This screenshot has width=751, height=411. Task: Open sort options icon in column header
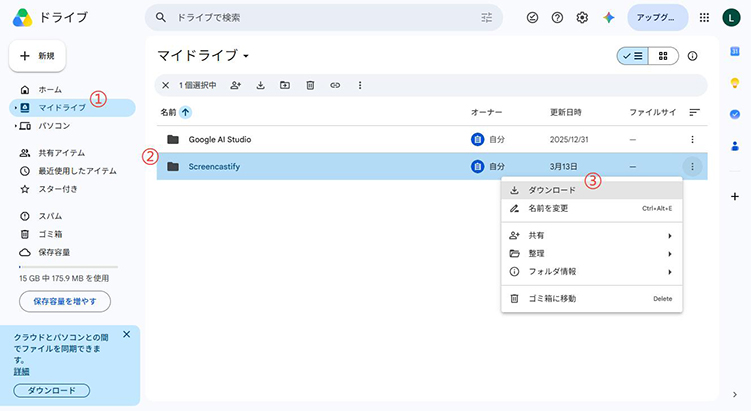click(x=694, y=112)
